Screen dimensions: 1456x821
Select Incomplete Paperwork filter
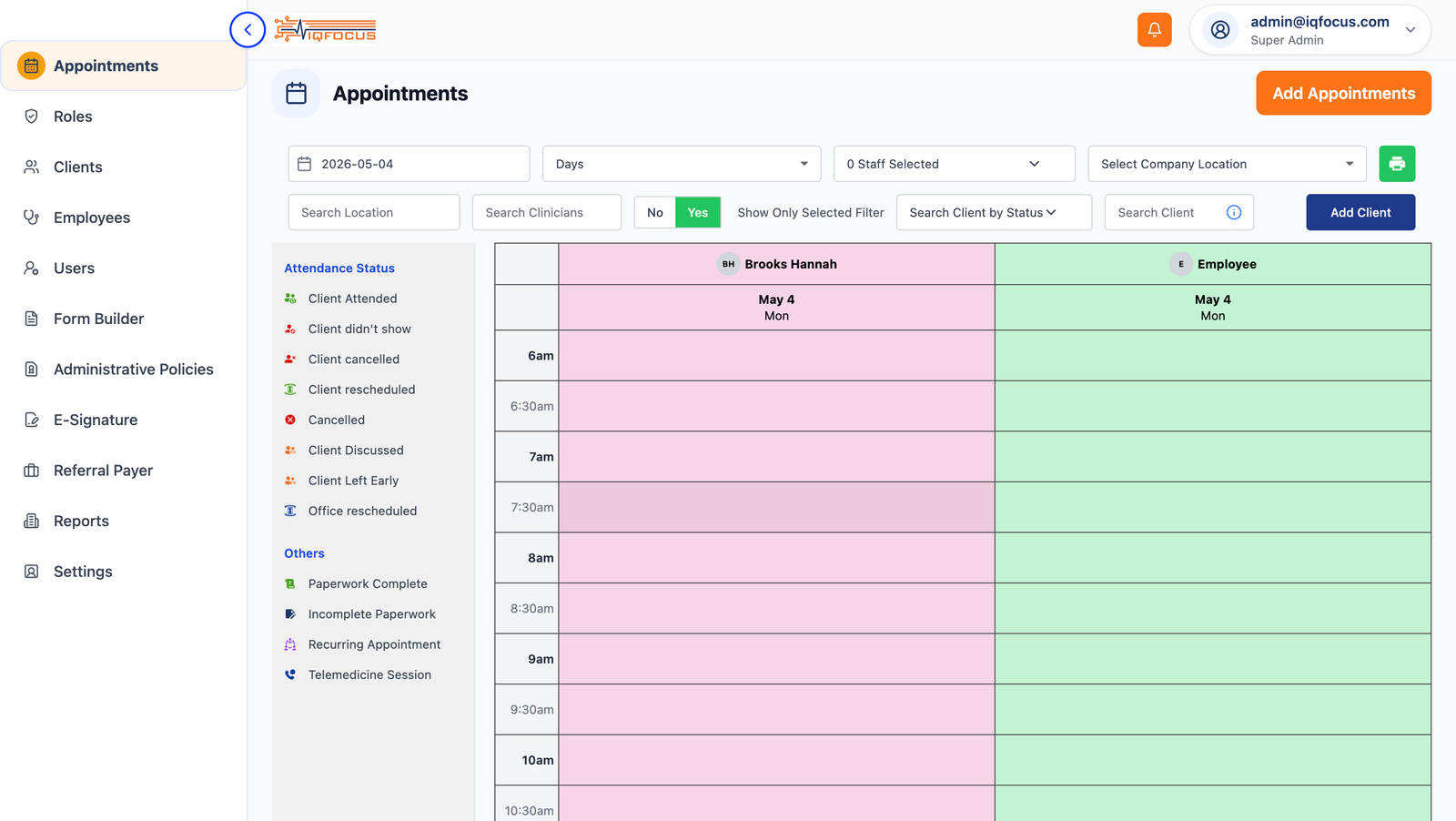371,614
